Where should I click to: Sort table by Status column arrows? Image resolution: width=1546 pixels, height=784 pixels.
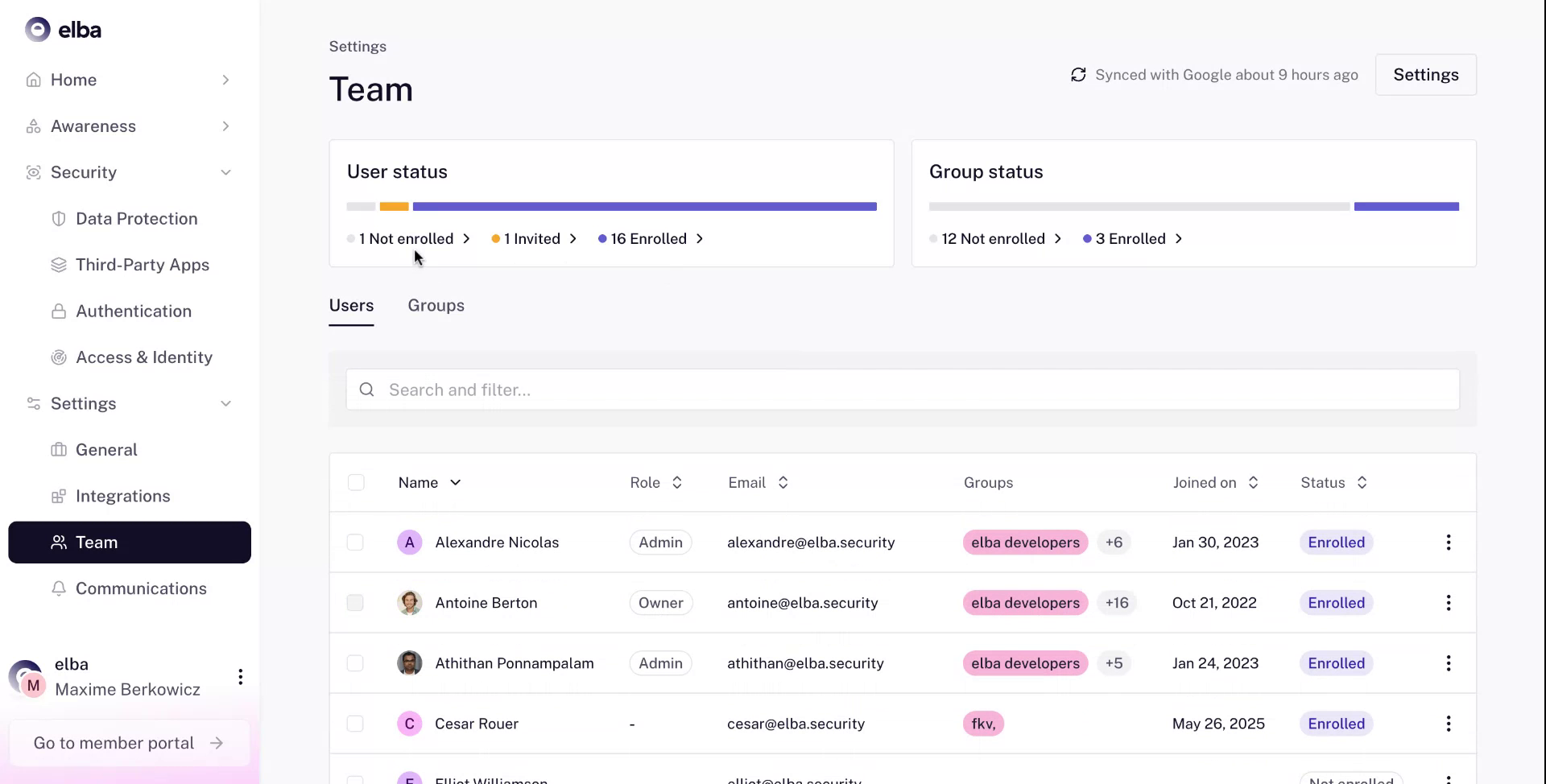click(1362, 482)
